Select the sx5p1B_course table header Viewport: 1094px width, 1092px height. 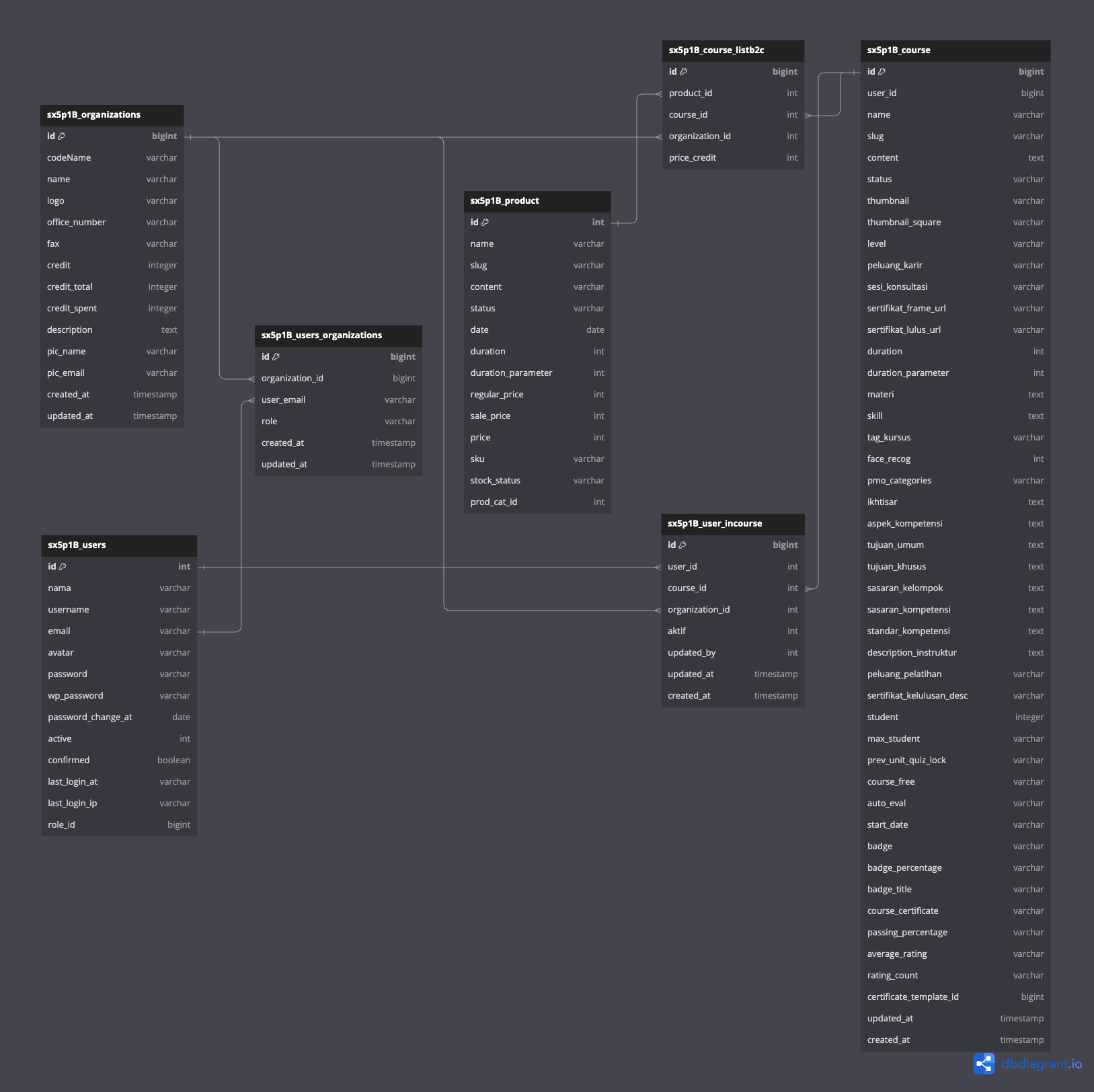click(955, 50)
